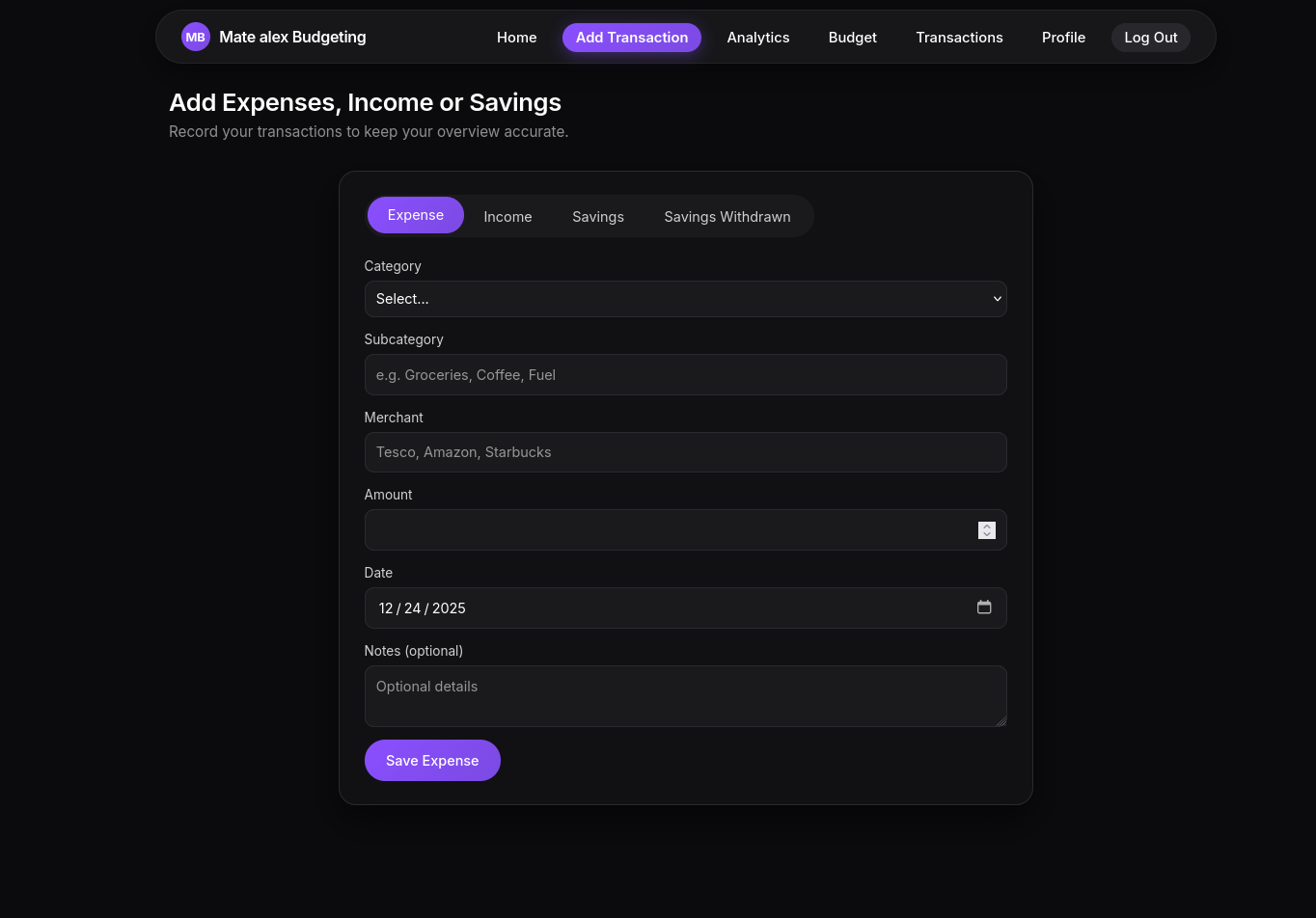Screen dimensions: 1316x918
Task: Select the Expense tab
Action: tap(416, 215)
